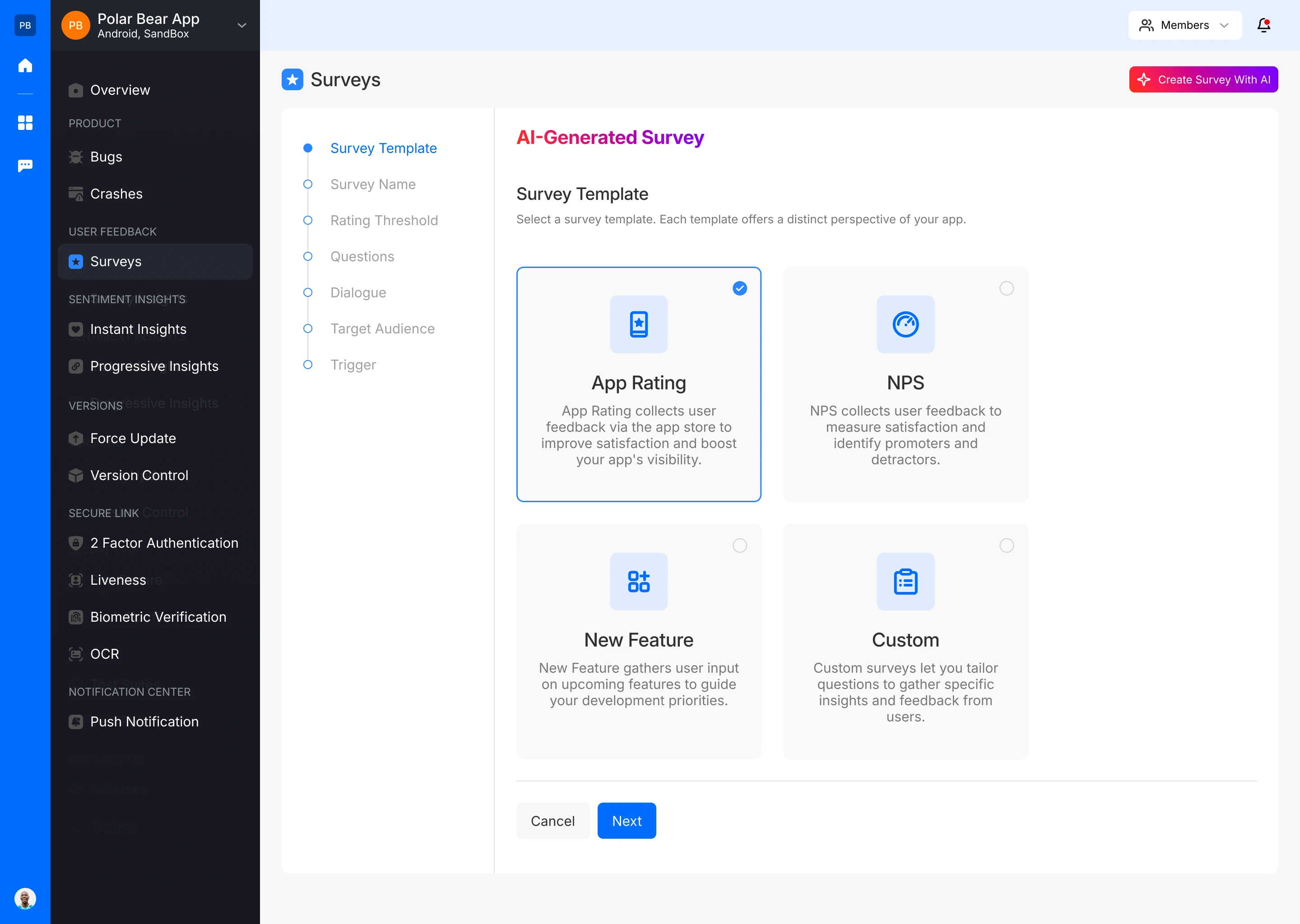The width and height of the screenshot is (1300, 924).
Task: Click the App Rating template icon
Action: [x=638, y=324]
